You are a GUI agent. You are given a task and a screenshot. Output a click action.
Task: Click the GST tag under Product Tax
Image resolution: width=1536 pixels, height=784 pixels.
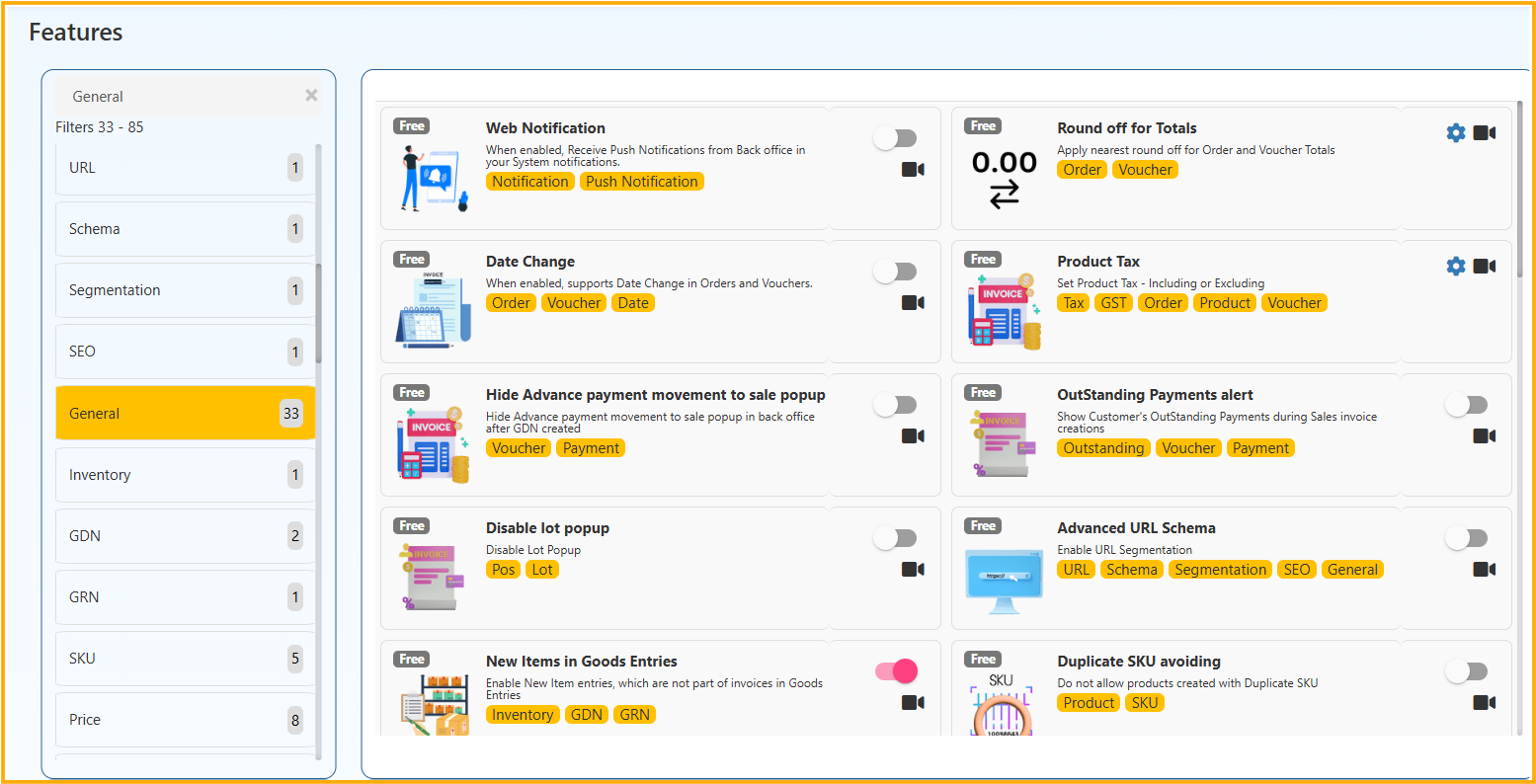click(x=1113, y=303)
